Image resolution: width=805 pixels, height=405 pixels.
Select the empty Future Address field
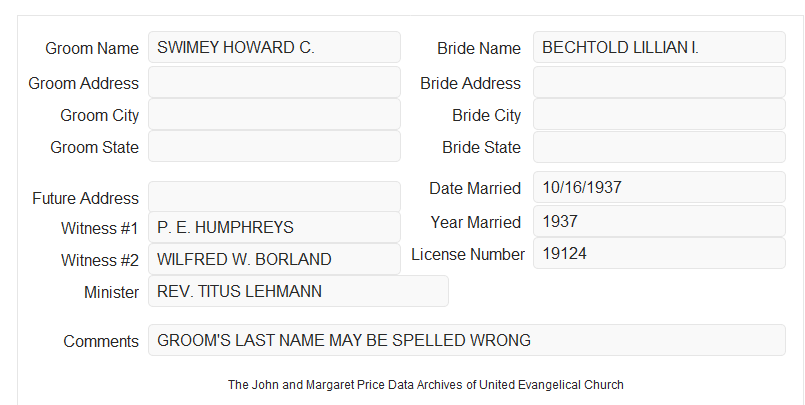point(274,197)
